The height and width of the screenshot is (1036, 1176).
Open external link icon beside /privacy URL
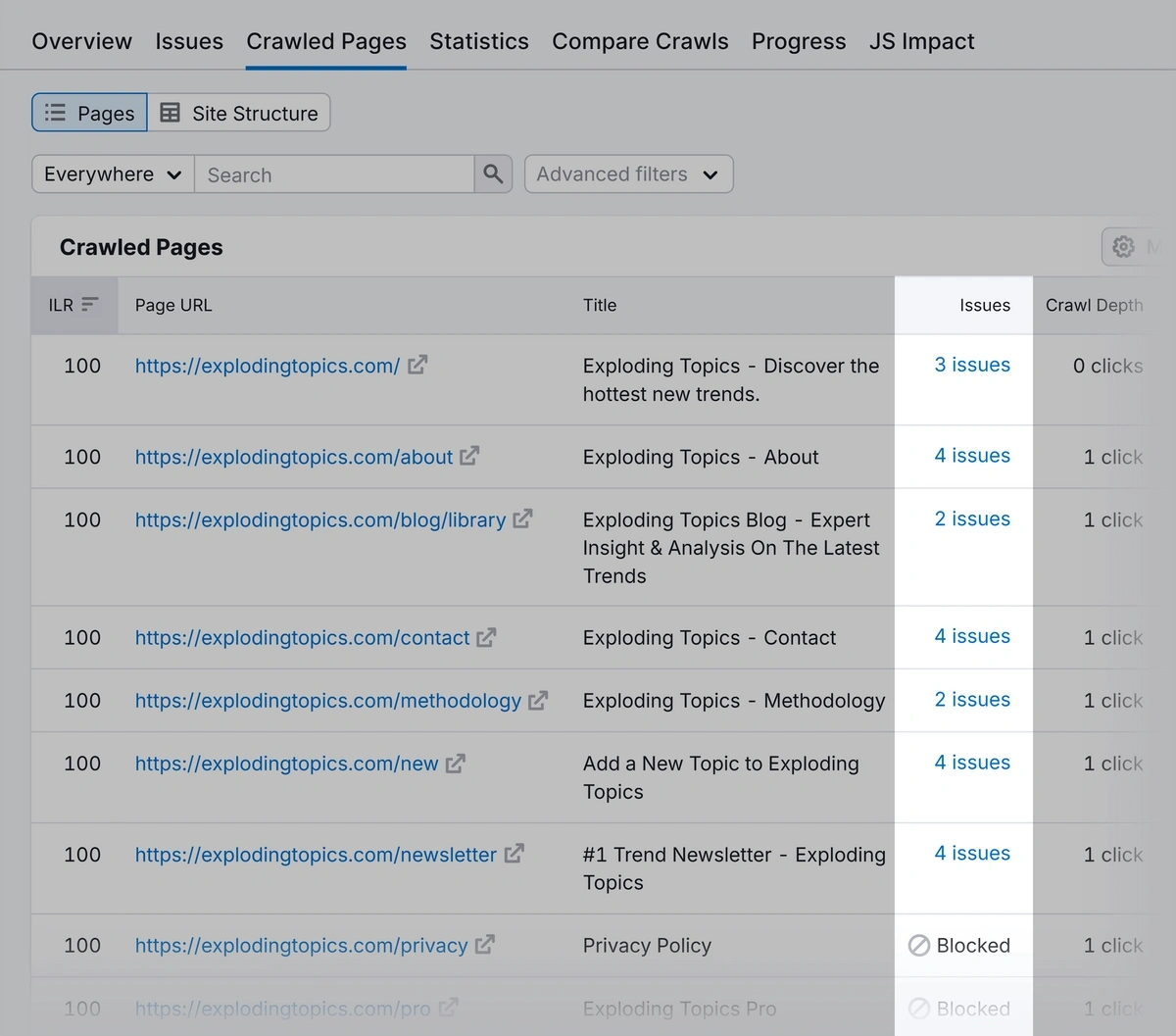(484, 945)
